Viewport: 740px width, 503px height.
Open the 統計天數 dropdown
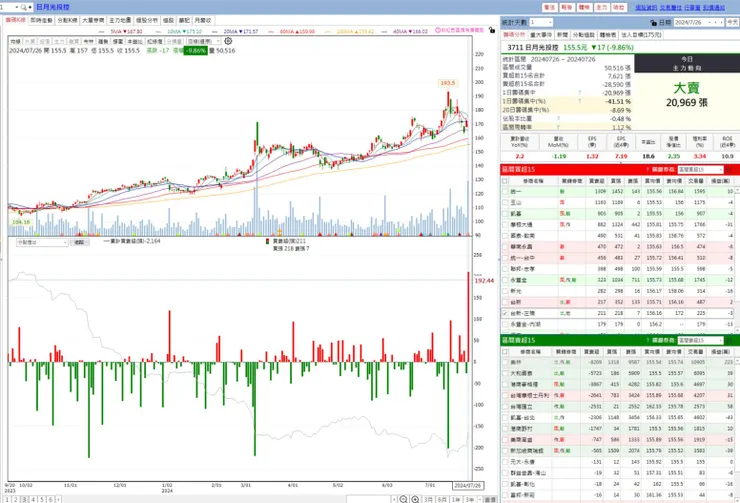pyautogui.click(x=541, y=22)
